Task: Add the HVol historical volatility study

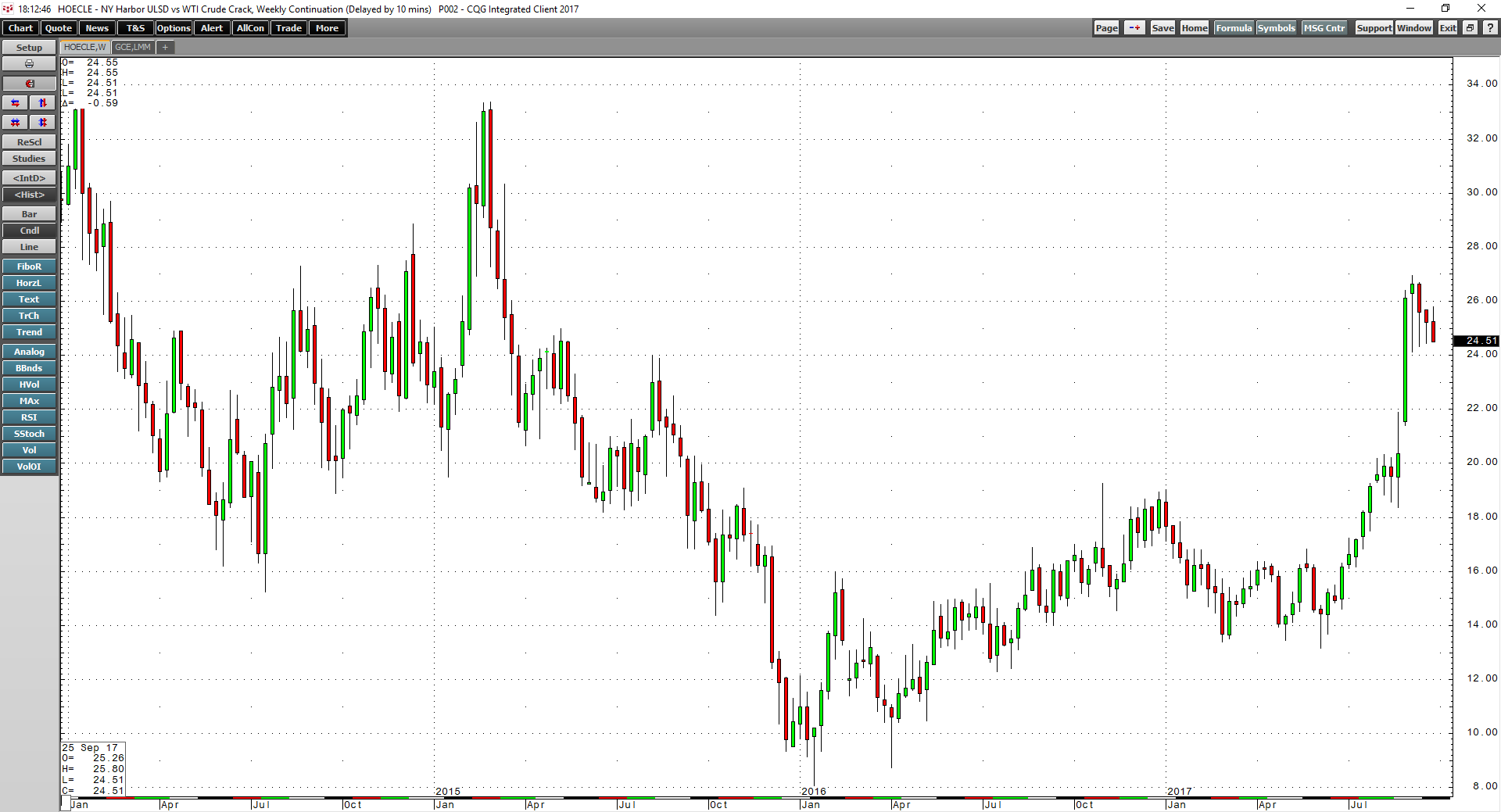Action: pos(29,385)
